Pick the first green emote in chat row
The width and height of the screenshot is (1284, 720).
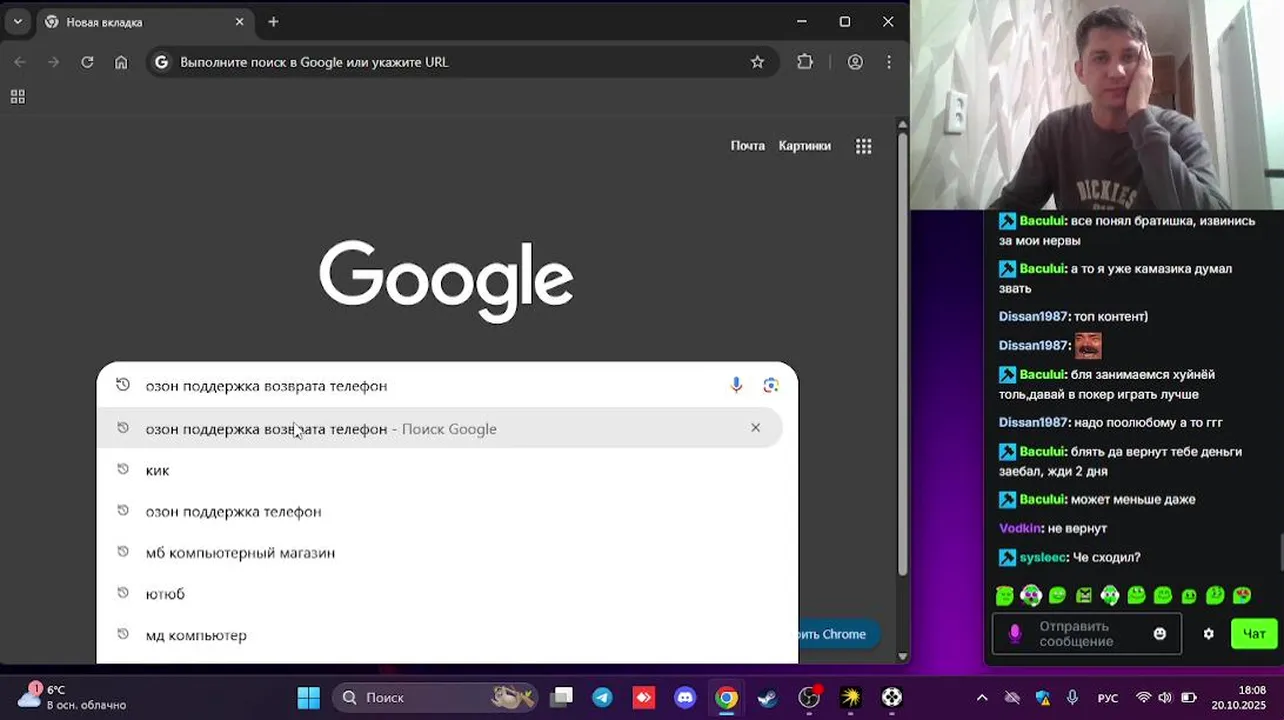[x=1005, y=596]
